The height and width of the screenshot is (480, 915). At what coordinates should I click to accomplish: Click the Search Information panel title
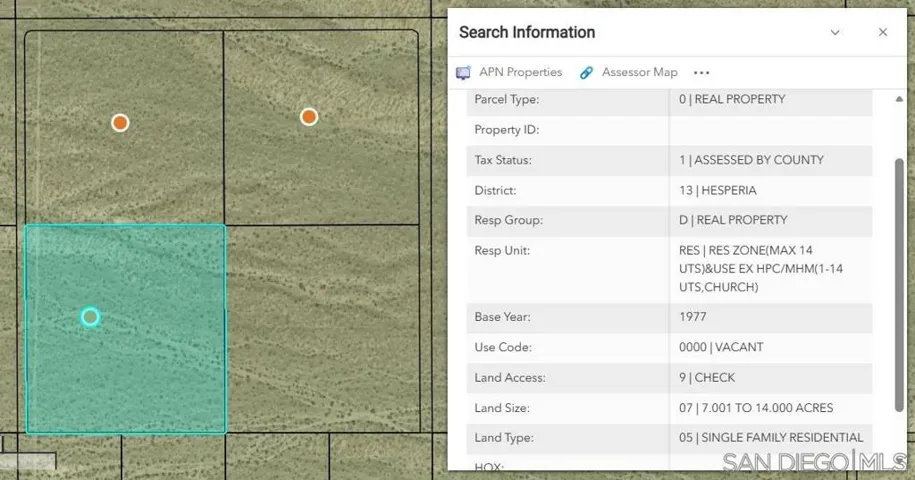click(x=527, y=33)
